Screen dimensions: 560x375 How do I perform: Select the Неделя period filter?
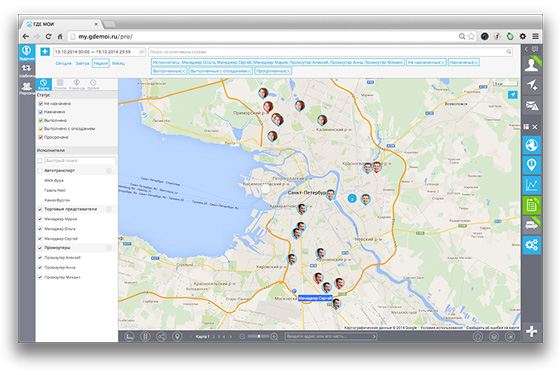pyautogui.click(x=100, y=63)
